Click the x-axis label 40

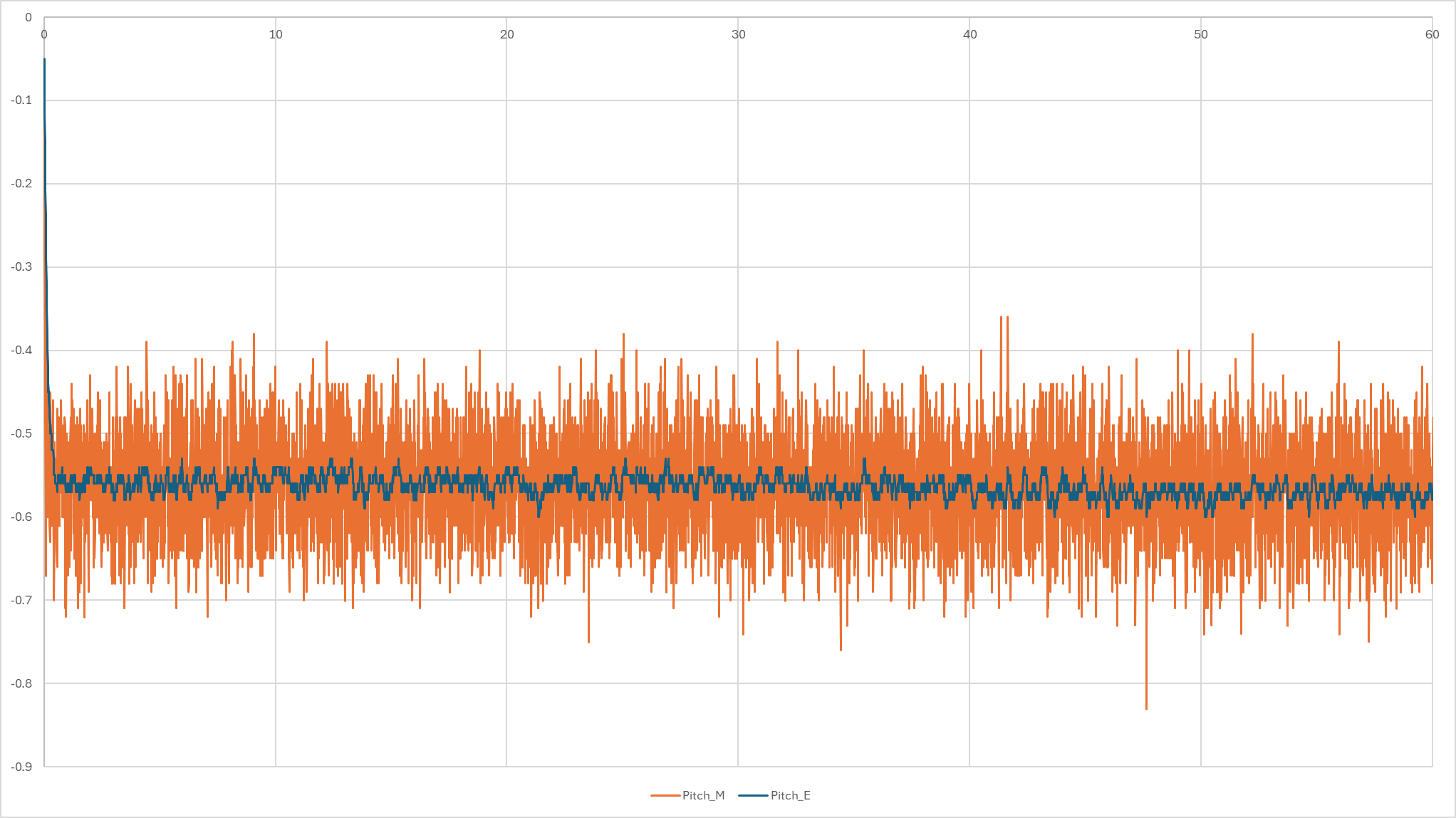pos(969,34)
